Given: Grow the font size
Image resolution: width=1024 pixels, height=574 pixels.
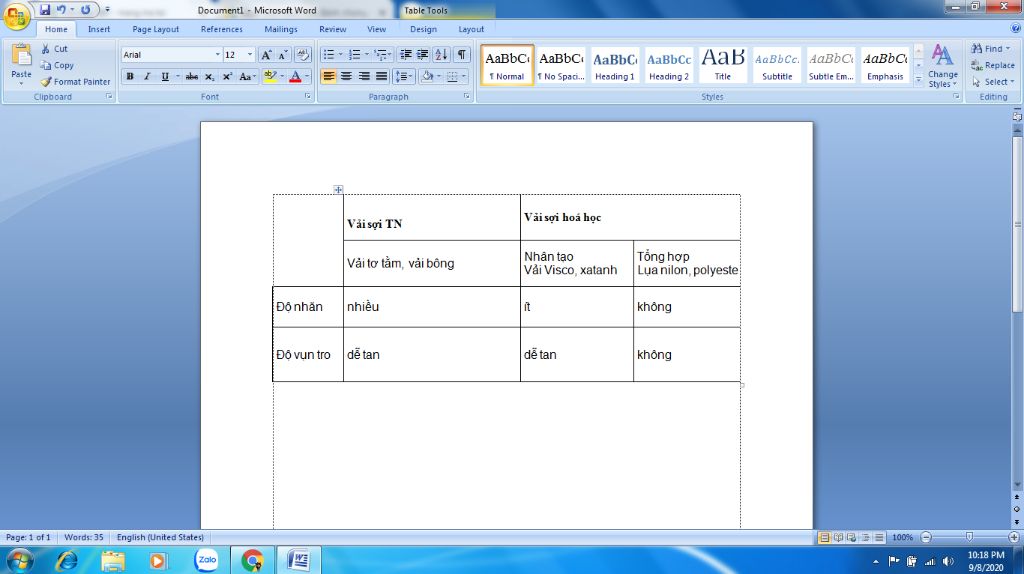Looking at the screenshot, I should click(x=266, y=55).
